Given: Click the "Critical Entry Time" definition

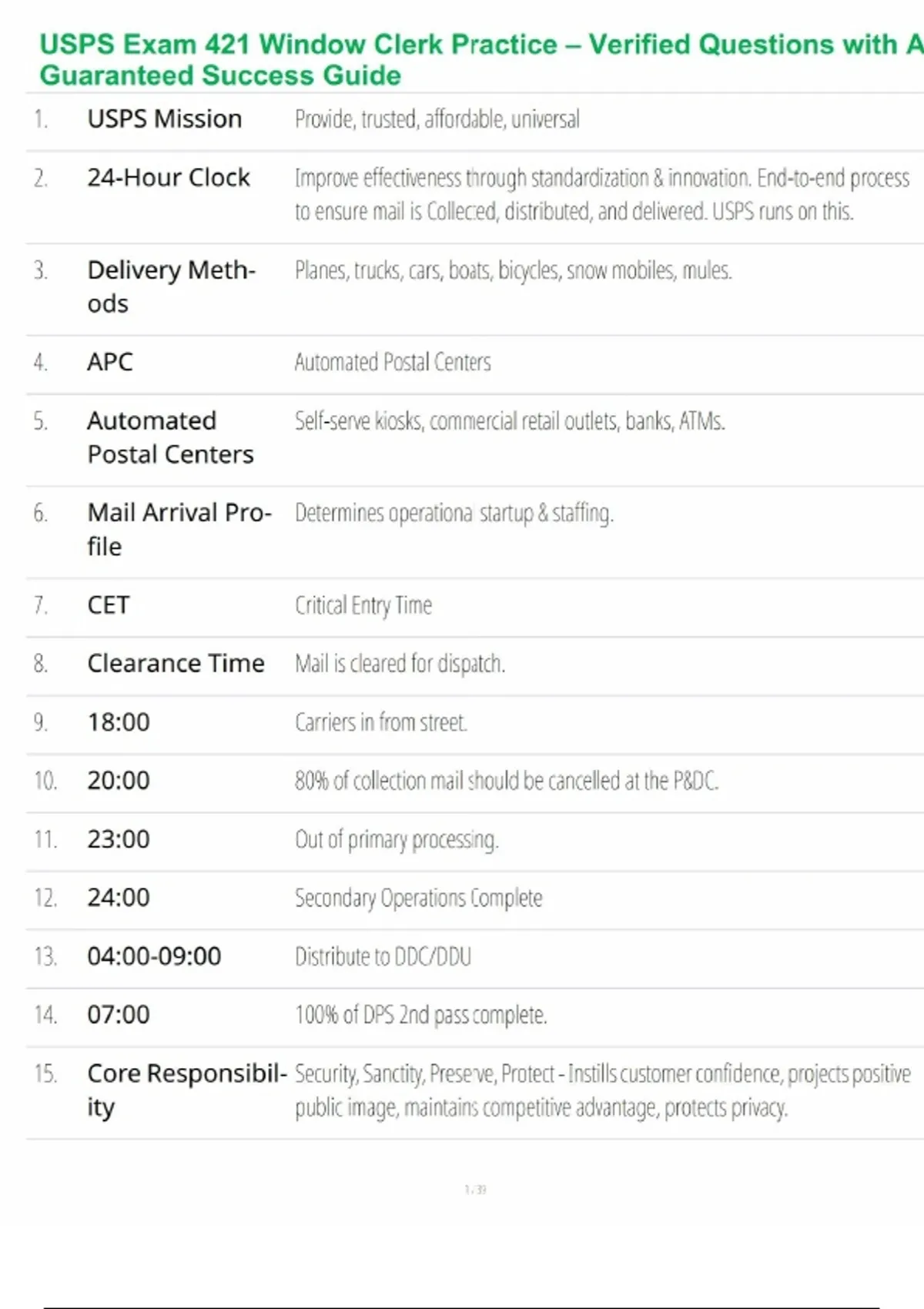Looking at the screenshot, I should coord(363,605).
